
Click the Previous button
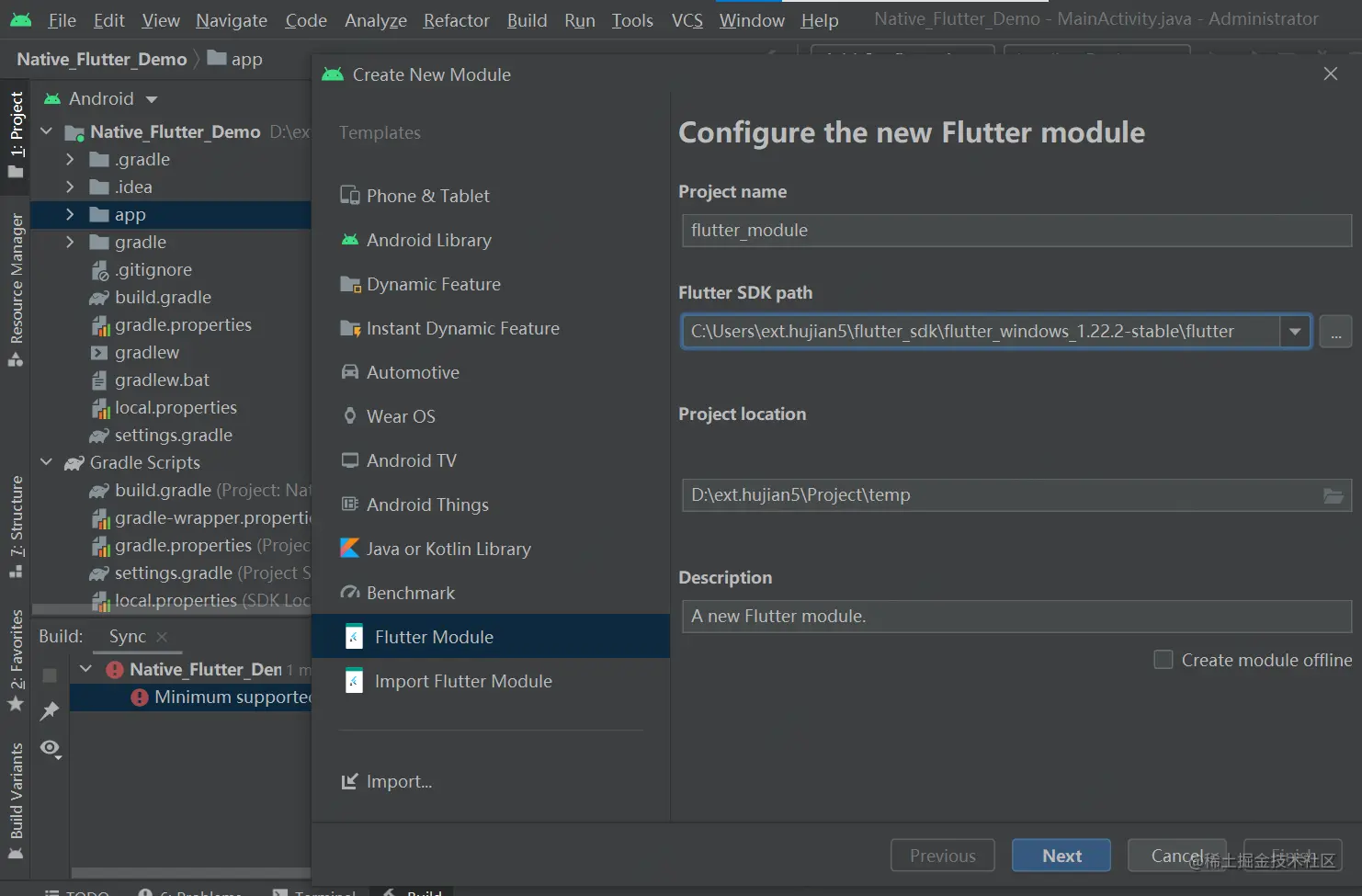[x=943, y=856]
